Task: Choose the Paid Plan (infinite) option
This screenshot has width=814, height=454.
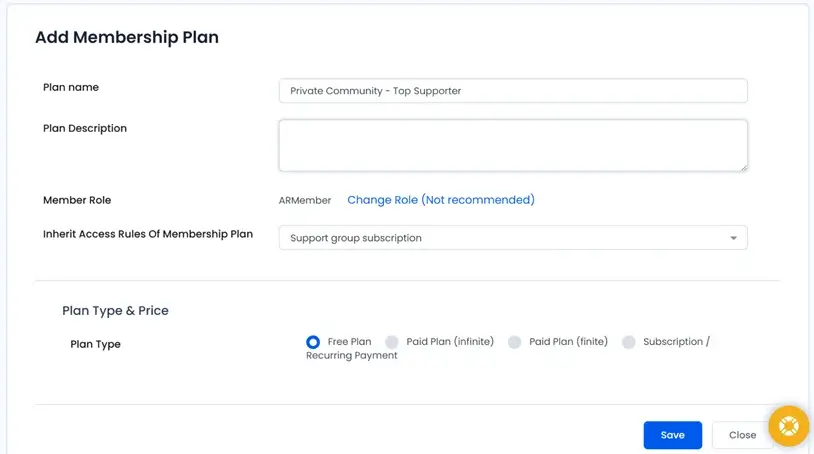Action: (x=392, y=342)
